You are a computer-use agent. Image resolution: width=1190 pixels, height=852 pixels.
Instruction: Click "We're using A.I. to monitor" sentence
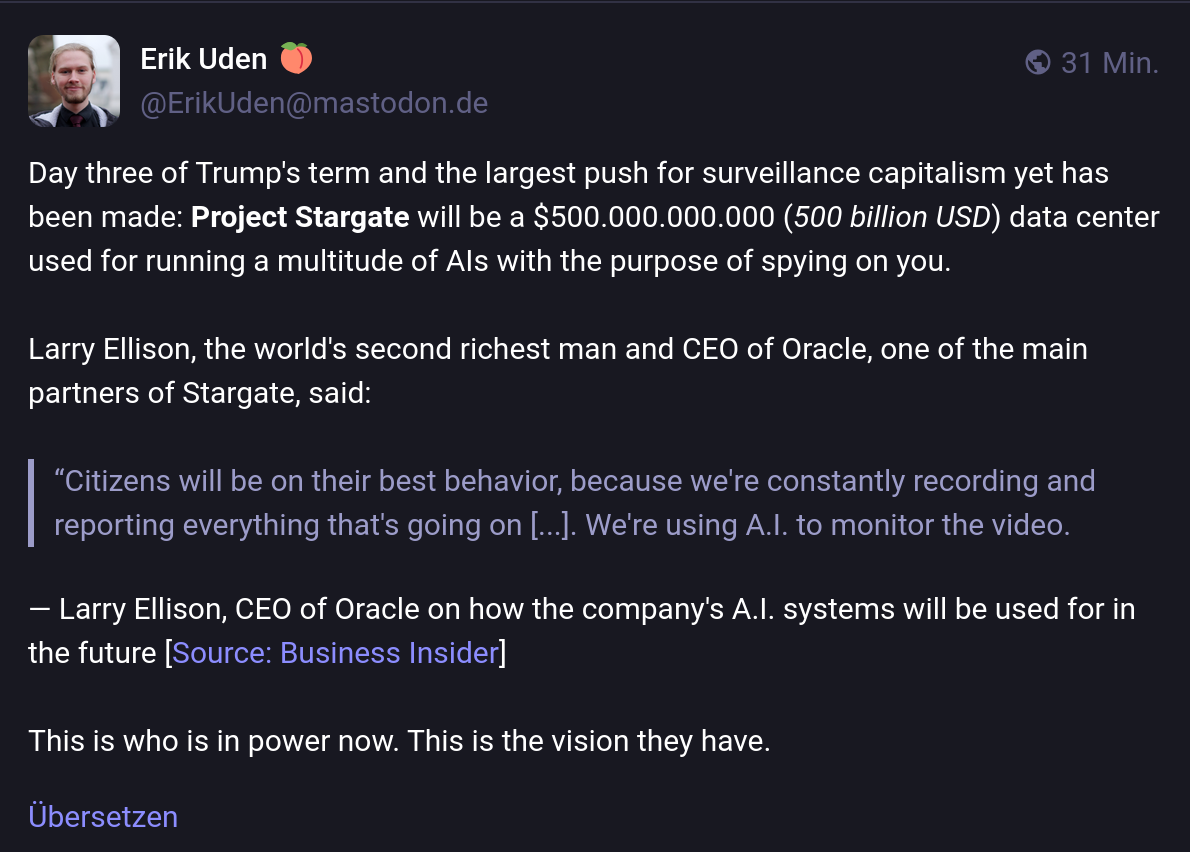(x=827, y=526)
